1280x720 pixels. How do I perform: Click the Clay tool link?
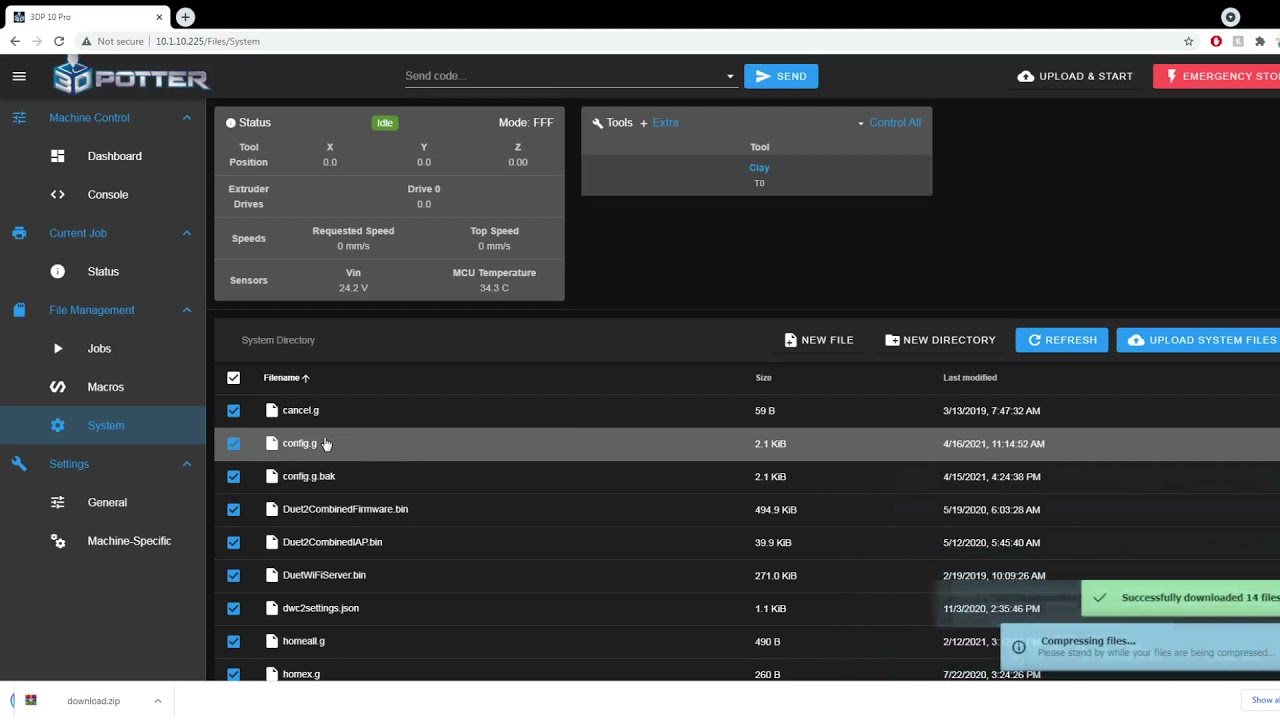pyautogui.click(x=759, y=168)
